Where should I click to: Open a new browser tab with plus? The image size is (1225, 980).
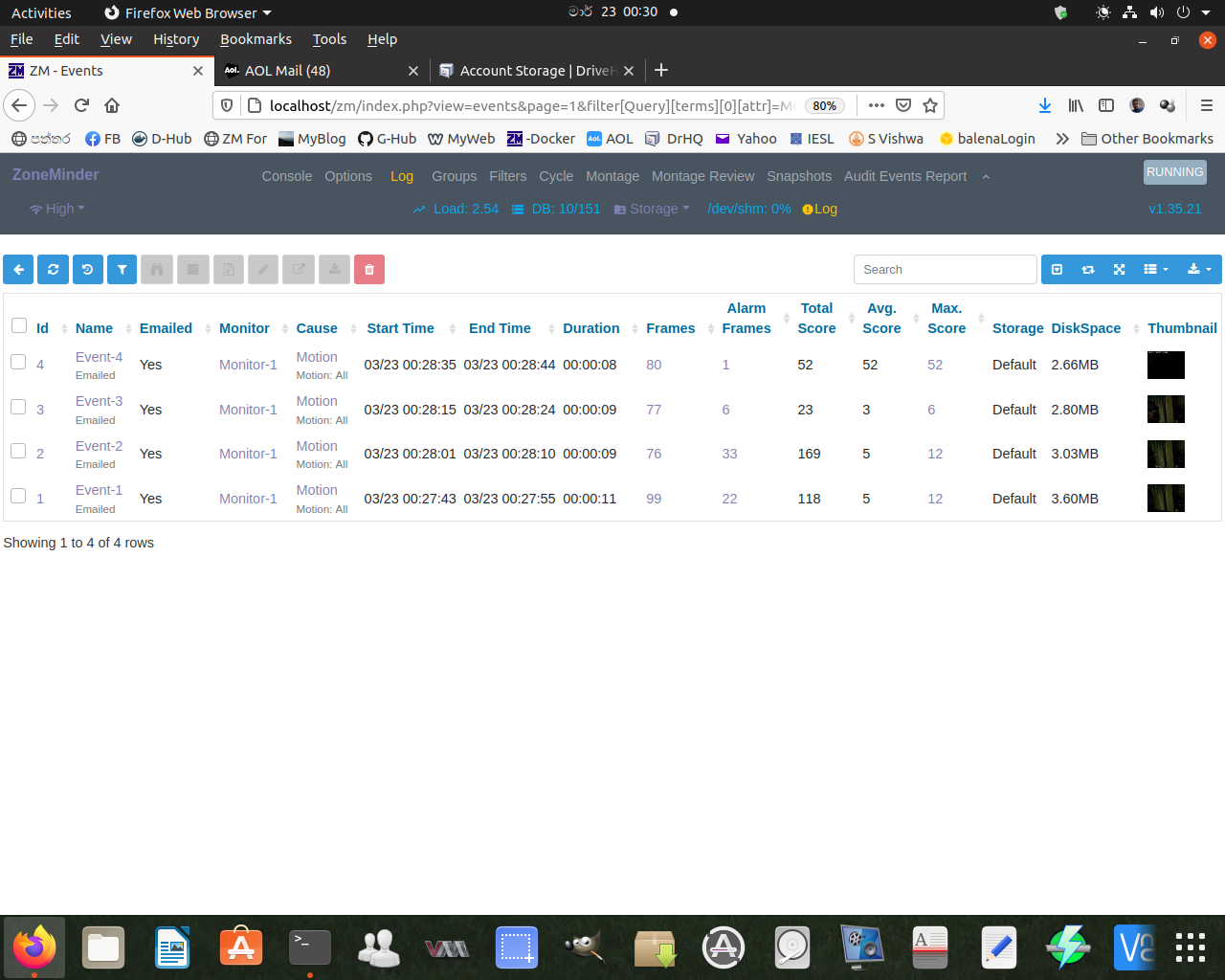tap(661, 70)
